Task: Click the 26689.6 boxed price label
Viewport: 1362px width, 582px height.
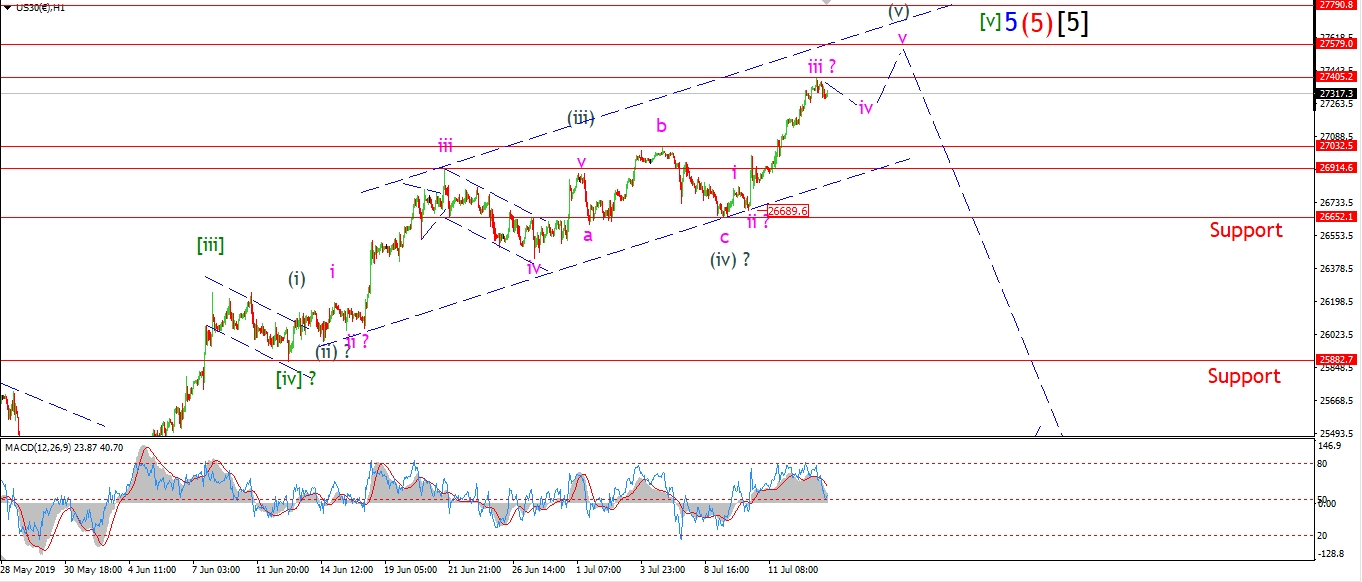Action: coord(787,210)
